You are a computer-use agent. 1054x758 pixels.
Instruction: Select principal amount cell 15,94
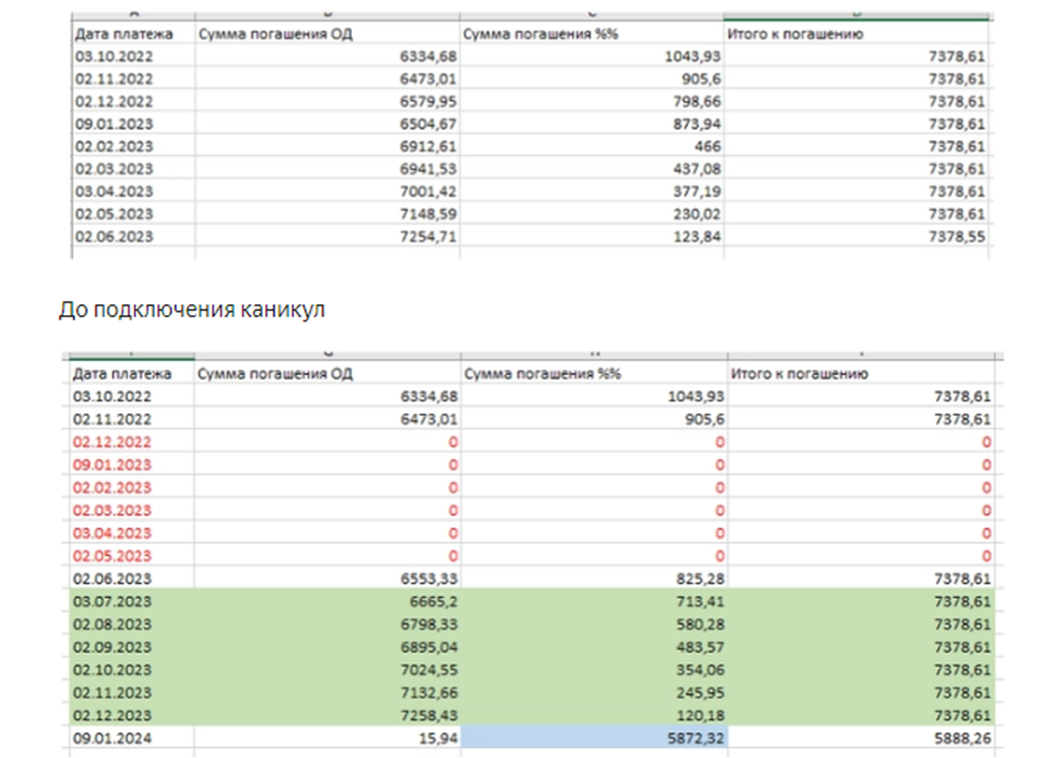pos(327,738)
